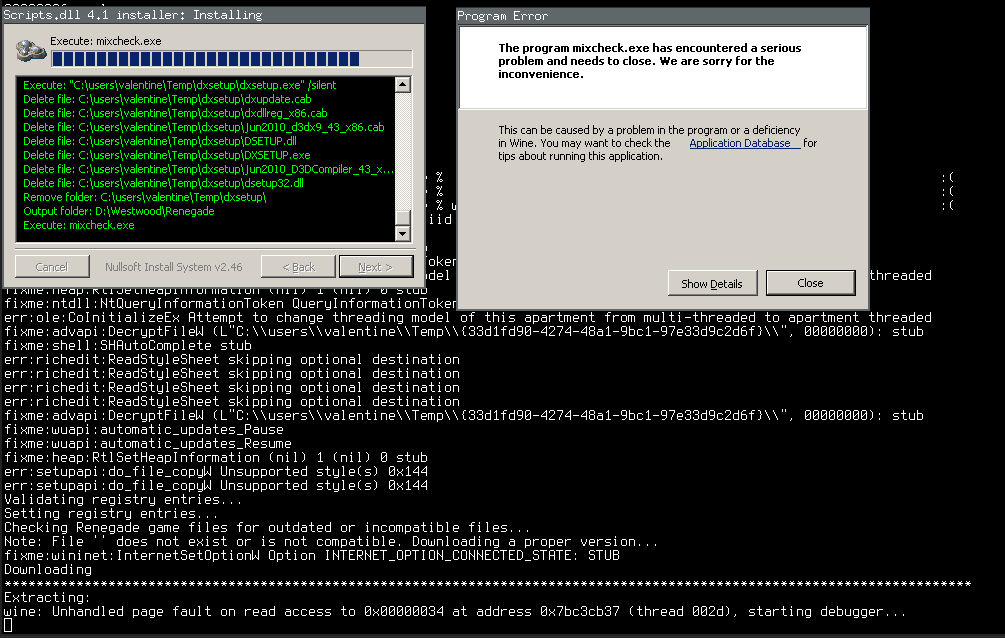The image size is (1005, 638).
Task: Click the installation progress bar
Action: click(231, 59)
